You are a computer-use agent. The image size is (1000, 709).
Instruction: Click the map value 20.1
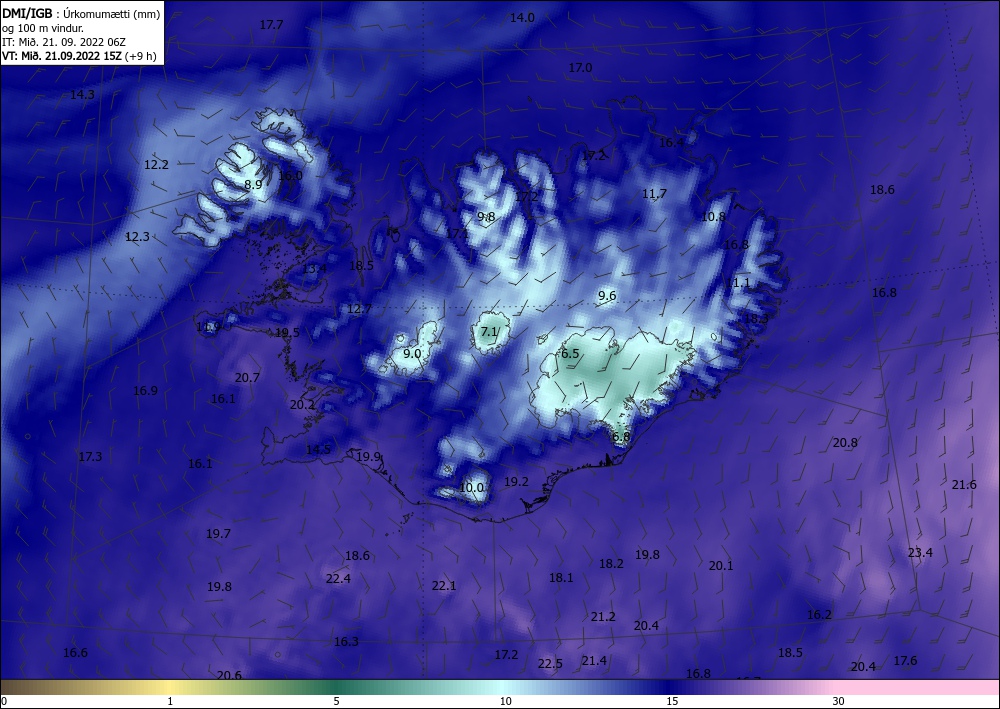pos(721,566)
